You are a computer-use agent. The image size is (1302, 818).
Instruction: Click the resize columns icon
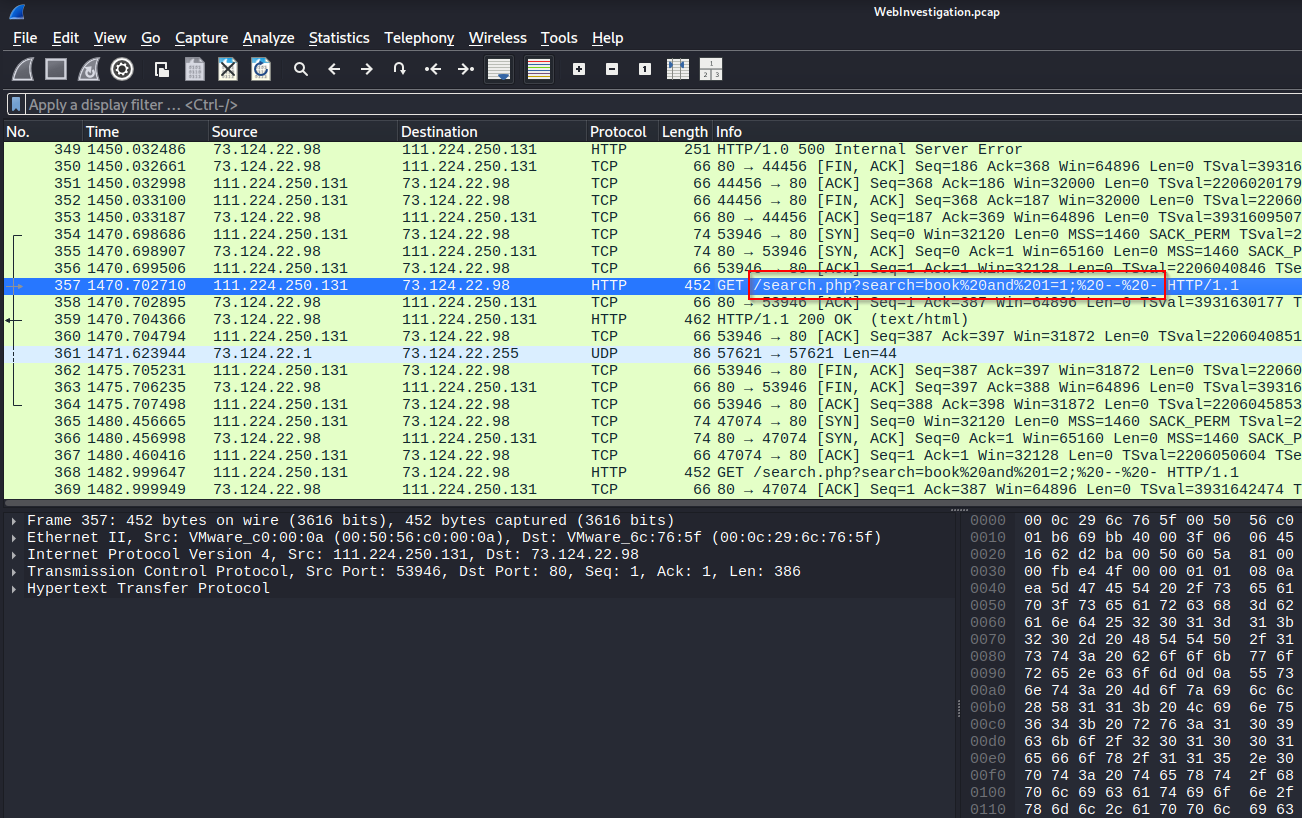tap(677, 69)
